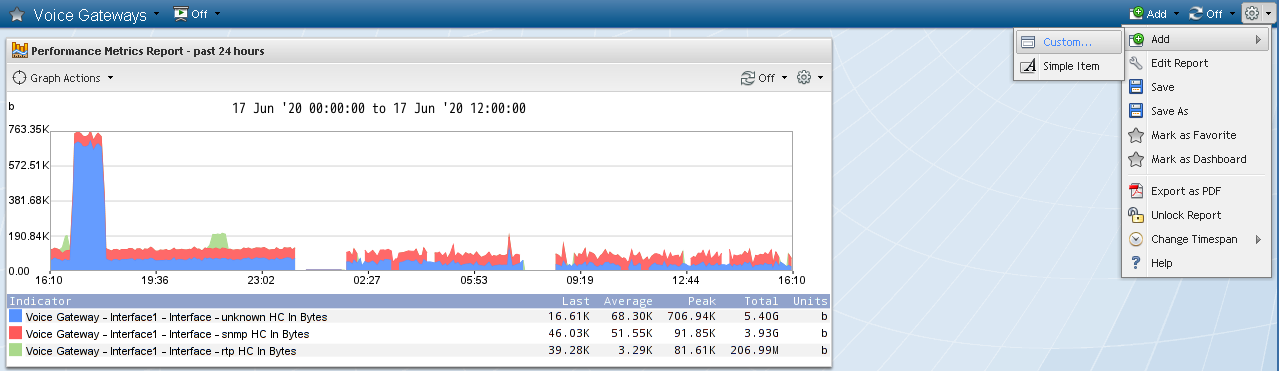Screen dimensions: 1279x371
Task: Open the unknown HC In Bytes indicator link
Action: click(177, 317)
